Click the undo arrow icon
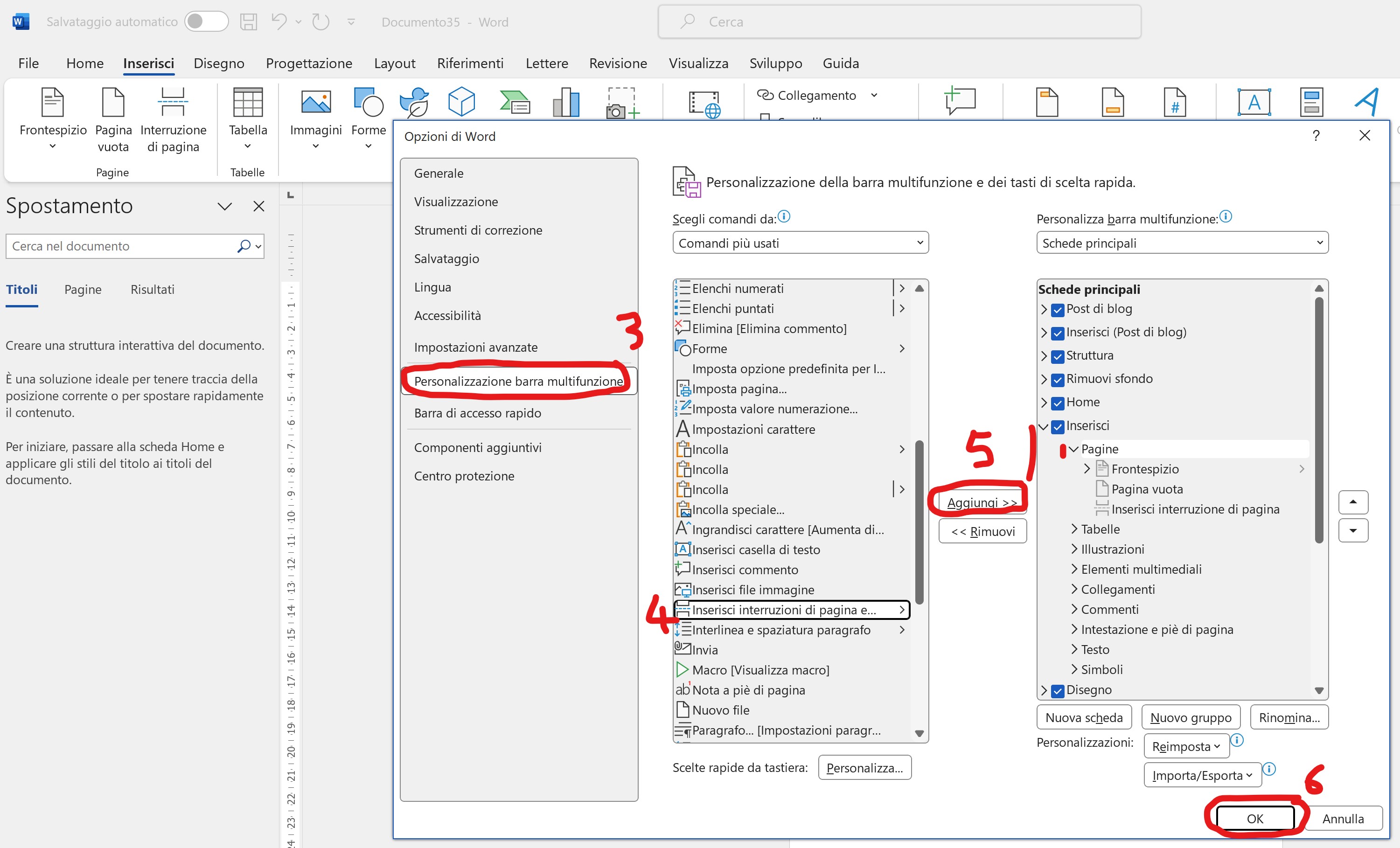The width and height of the screenshot is (1400, 848). coord(279,21)
